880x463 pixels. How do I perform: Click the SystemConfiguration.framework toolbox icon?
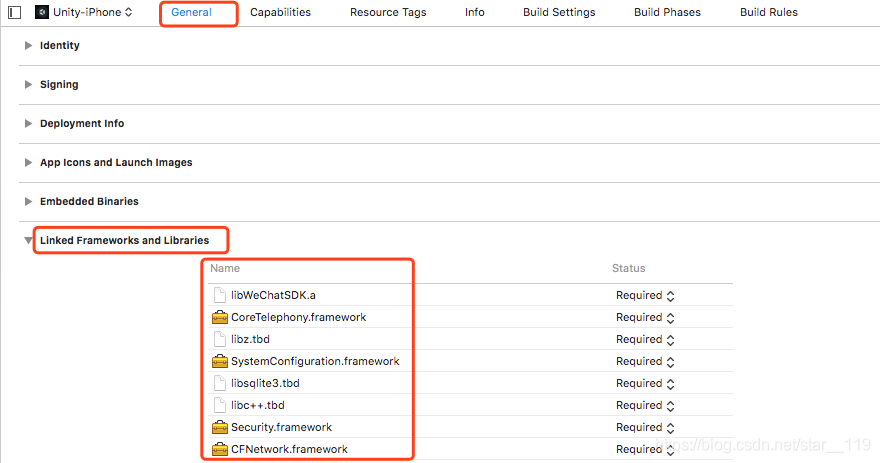tap(219, 361)
